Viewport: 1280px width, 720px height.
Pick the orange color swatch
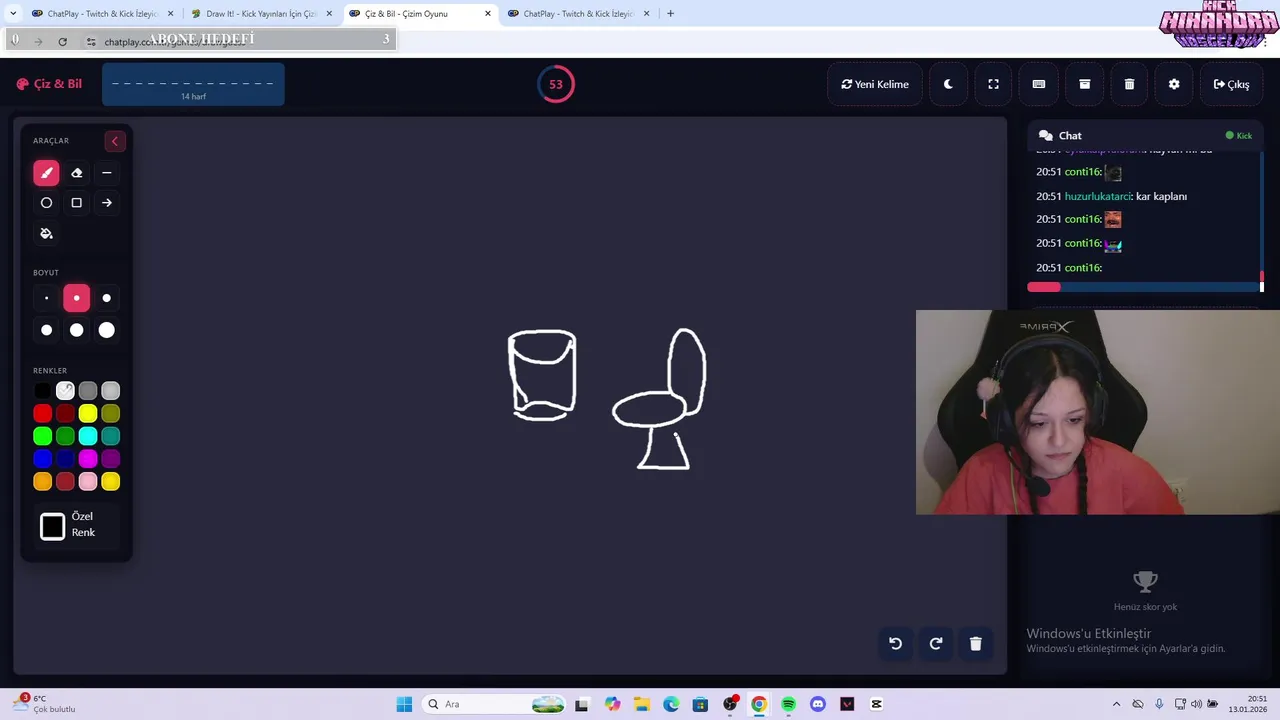[42, 482]
